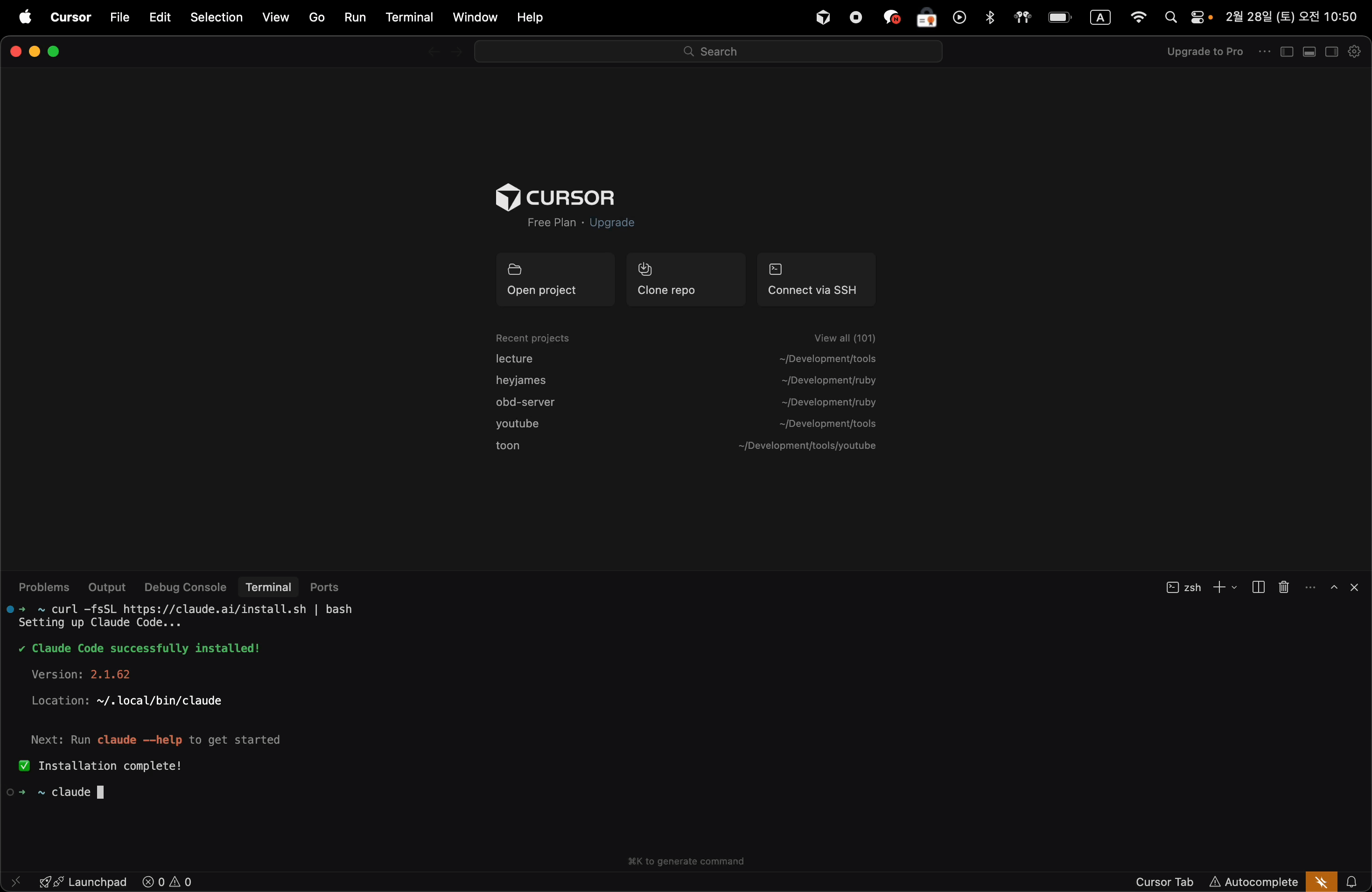Viewport: 1372px width, 892px height.
Task: Open new terminal launch profile dropdown arrow
Action: tap(1234, 587)
